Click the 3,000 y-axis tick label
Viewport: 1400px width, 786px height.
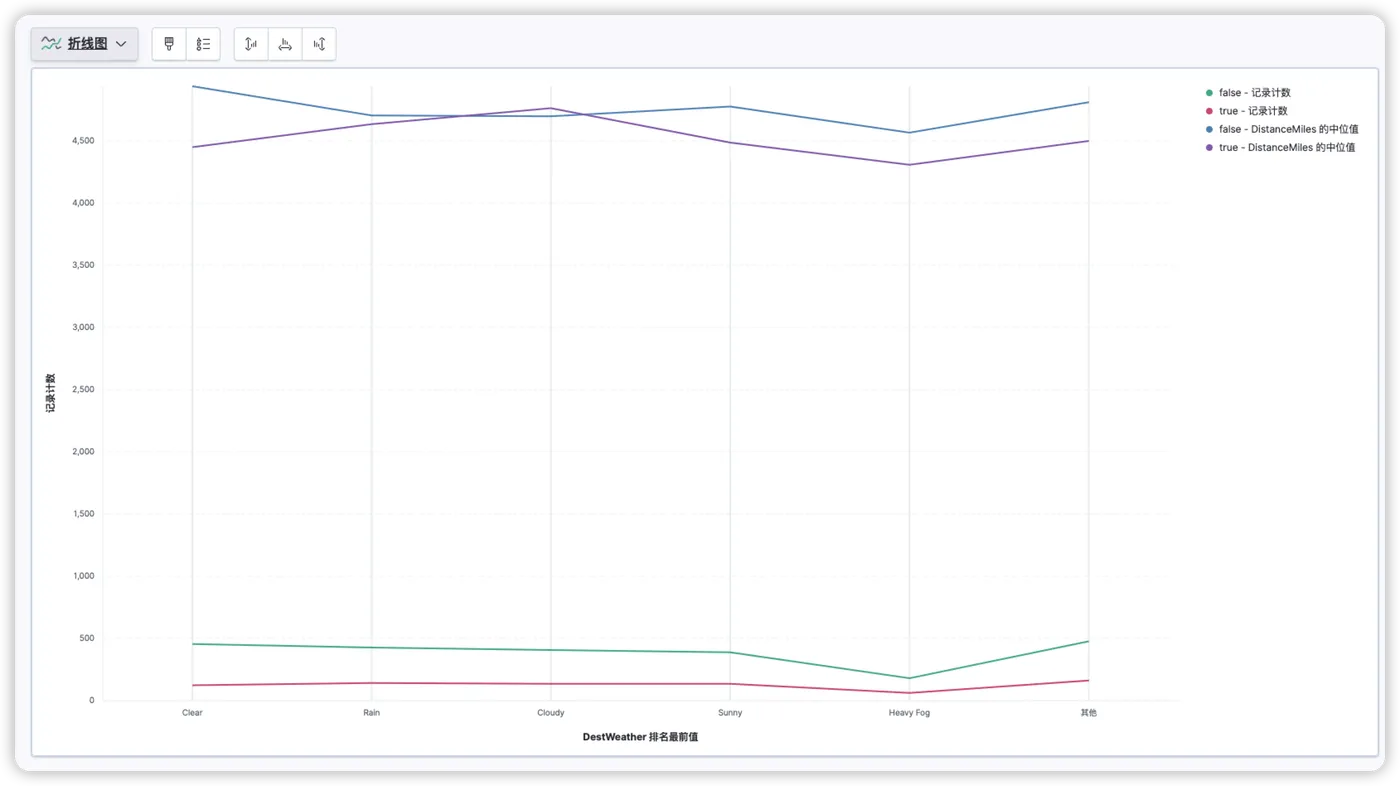pyautogui.click(x=82, y=327)
